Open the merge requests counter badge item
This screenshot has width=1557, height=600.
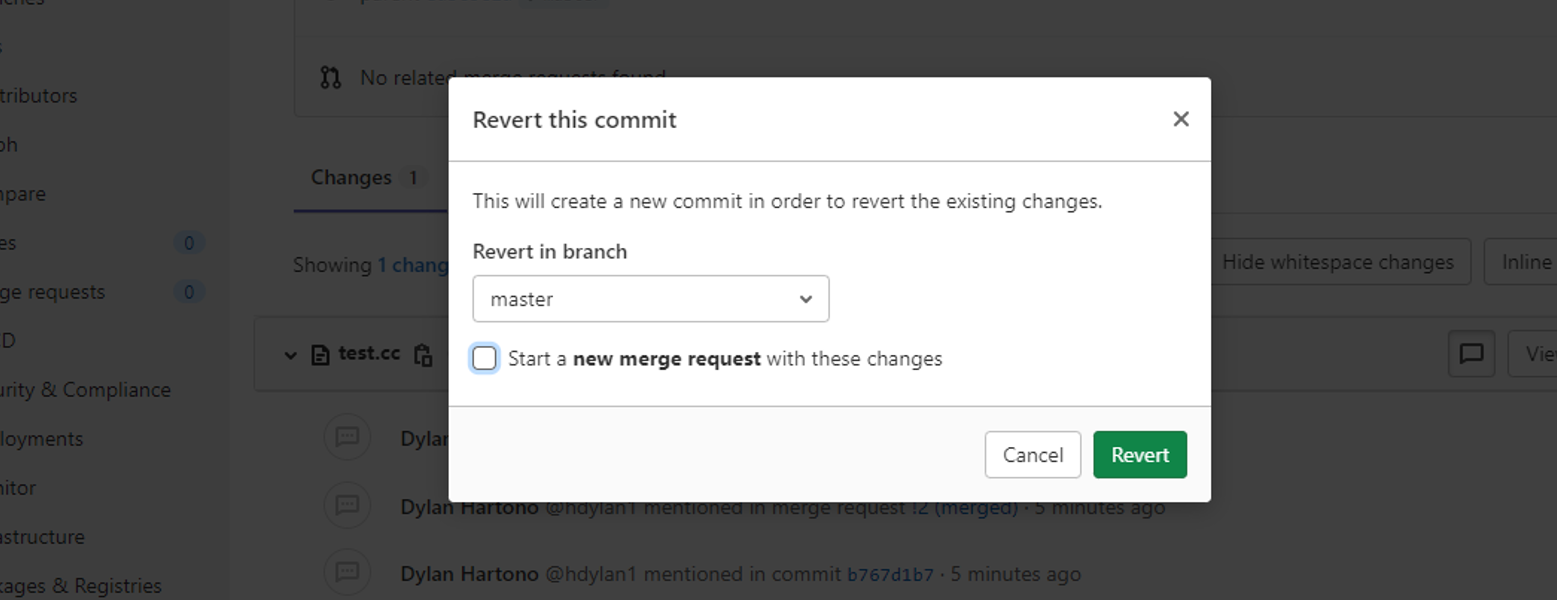point(188,292)
